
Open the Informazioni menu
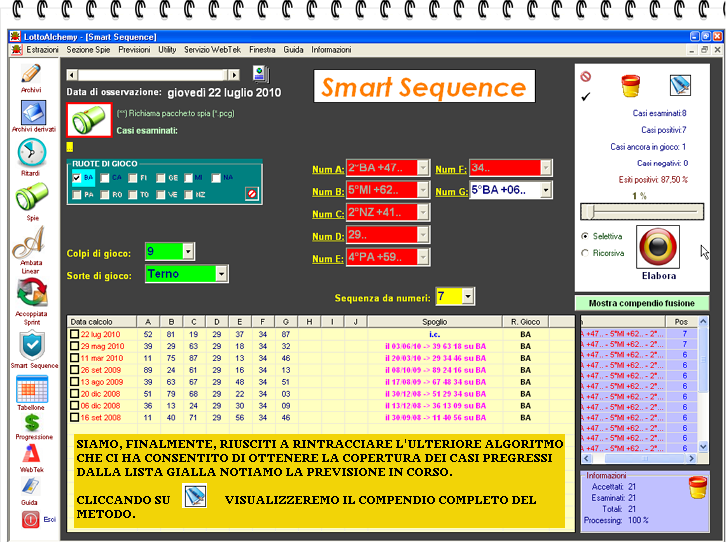click(x=331, y=50)
